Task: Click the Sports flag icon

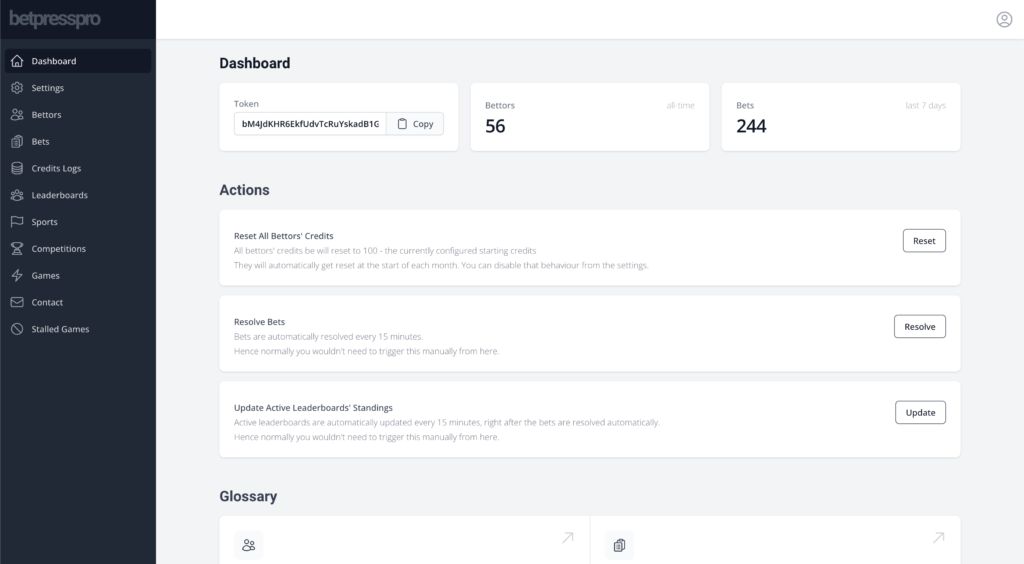Action: [17, 221]
